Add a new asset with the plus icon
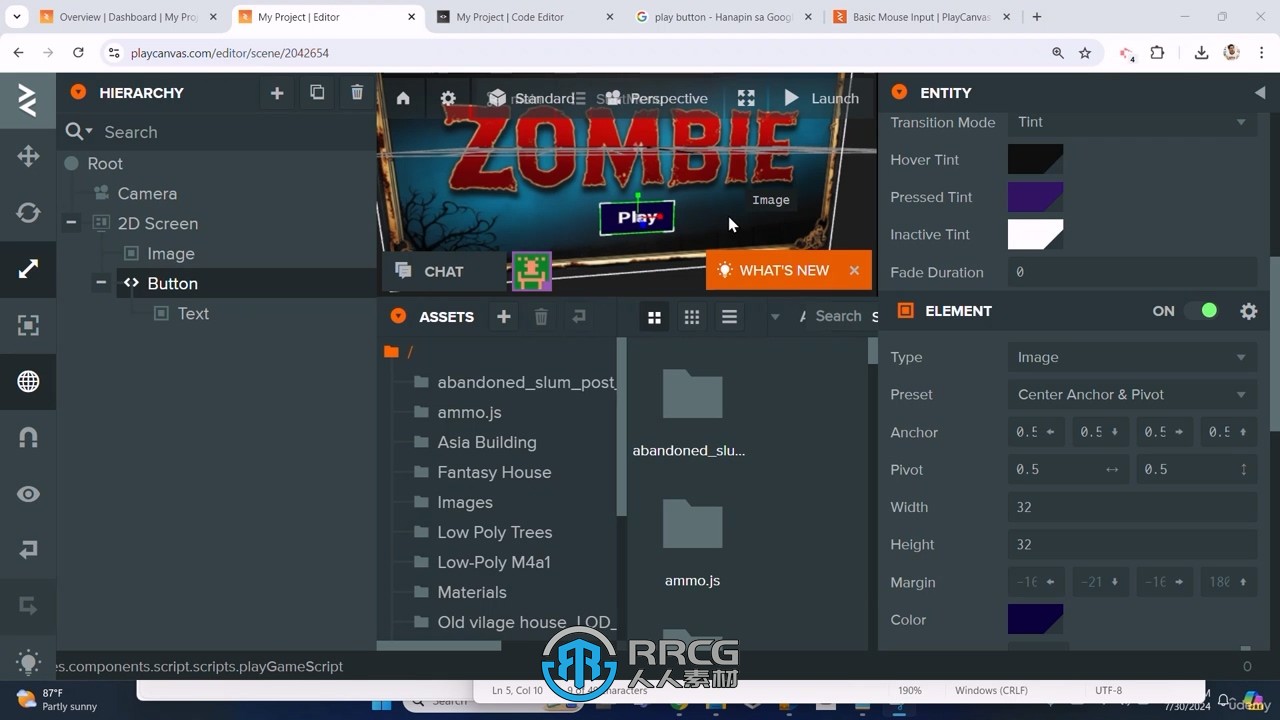This screenshot has height=720, width=1280. (504, 316)
